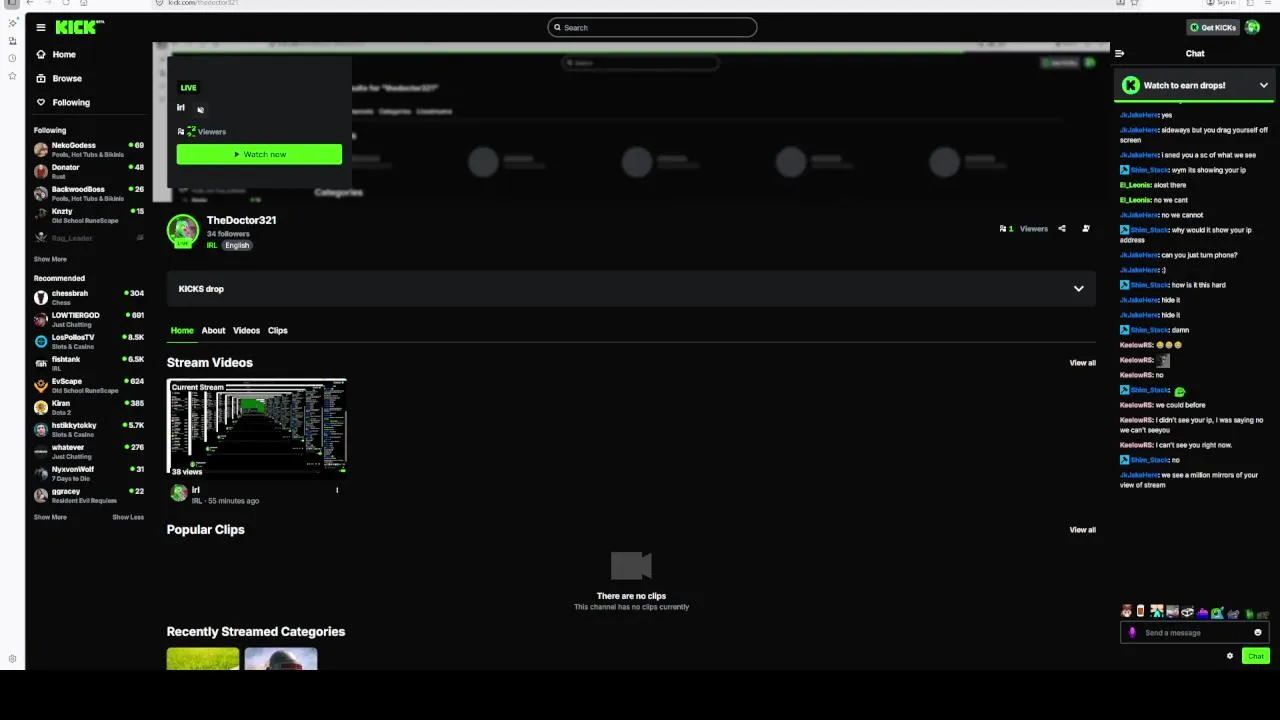
Task: Open fishtank recommended channel
Action: [89, 363]
